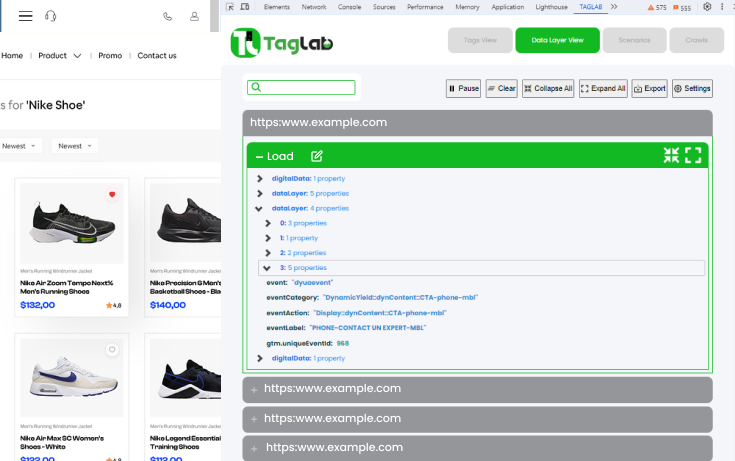Expand item 0: 3 properties

pyautogui.click(x=268, y=223)
